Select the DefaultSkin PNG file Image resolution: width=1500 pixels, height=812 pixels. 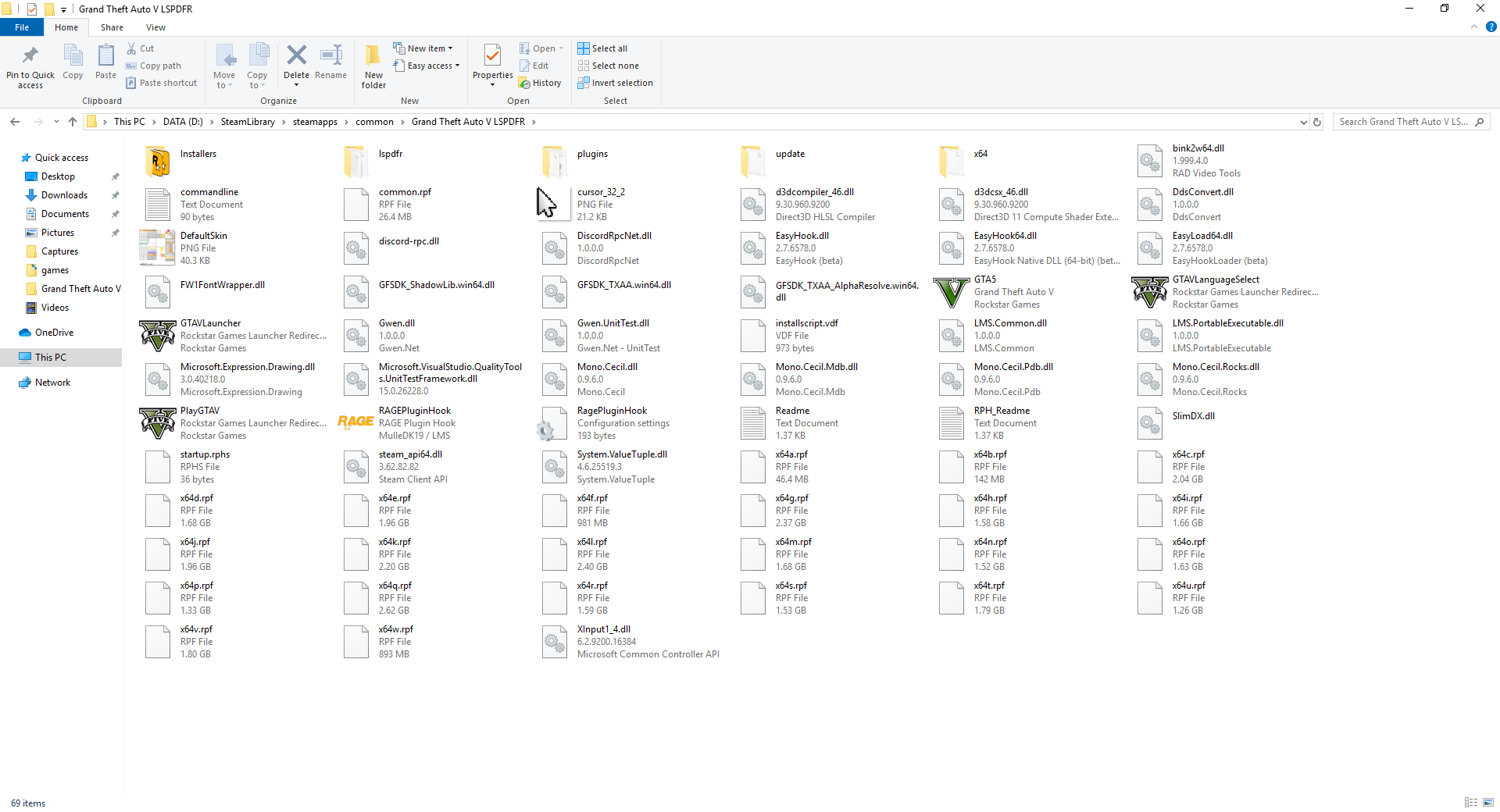(158, 248)
